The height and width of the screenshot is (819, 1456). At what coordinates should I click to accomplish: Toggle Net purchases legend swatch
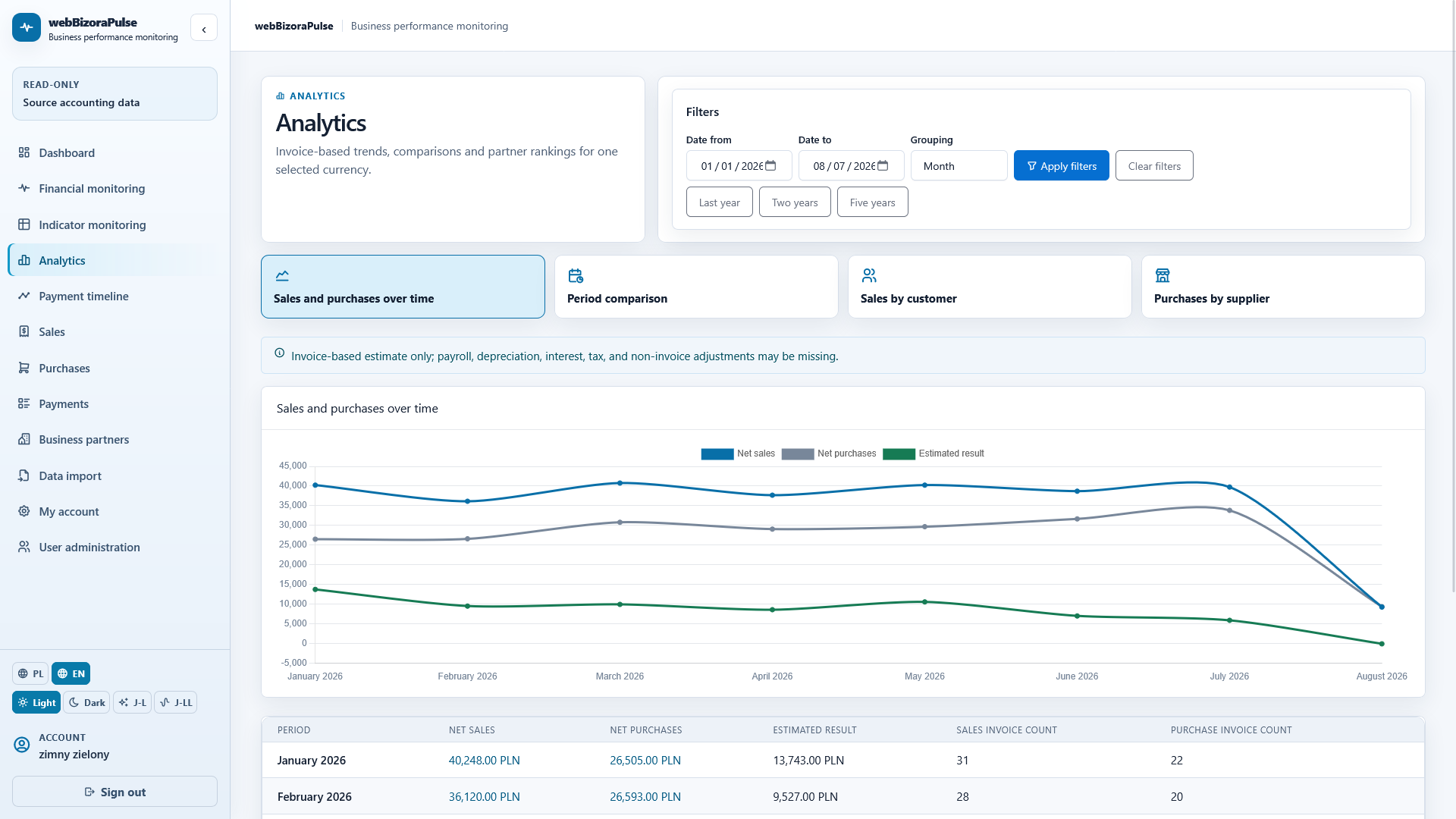pos(798,453)
